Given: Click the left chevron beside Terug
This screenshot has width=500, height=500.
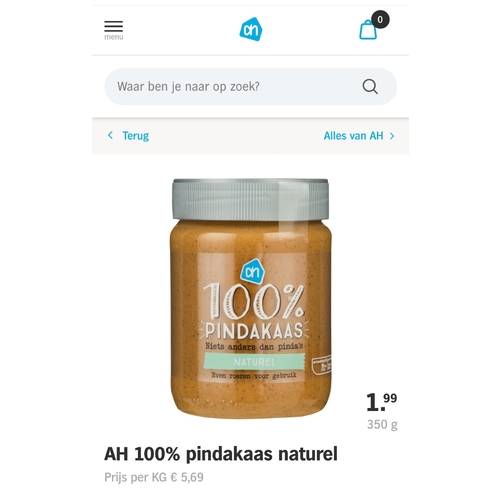Looking at the screenshot, I should (x=110, y=135).
